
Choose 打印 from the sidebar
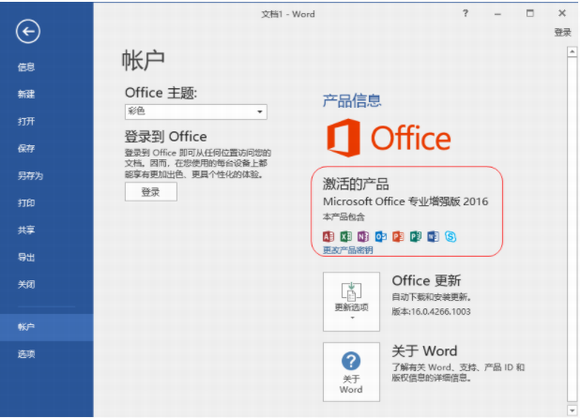tap(26, 203)
